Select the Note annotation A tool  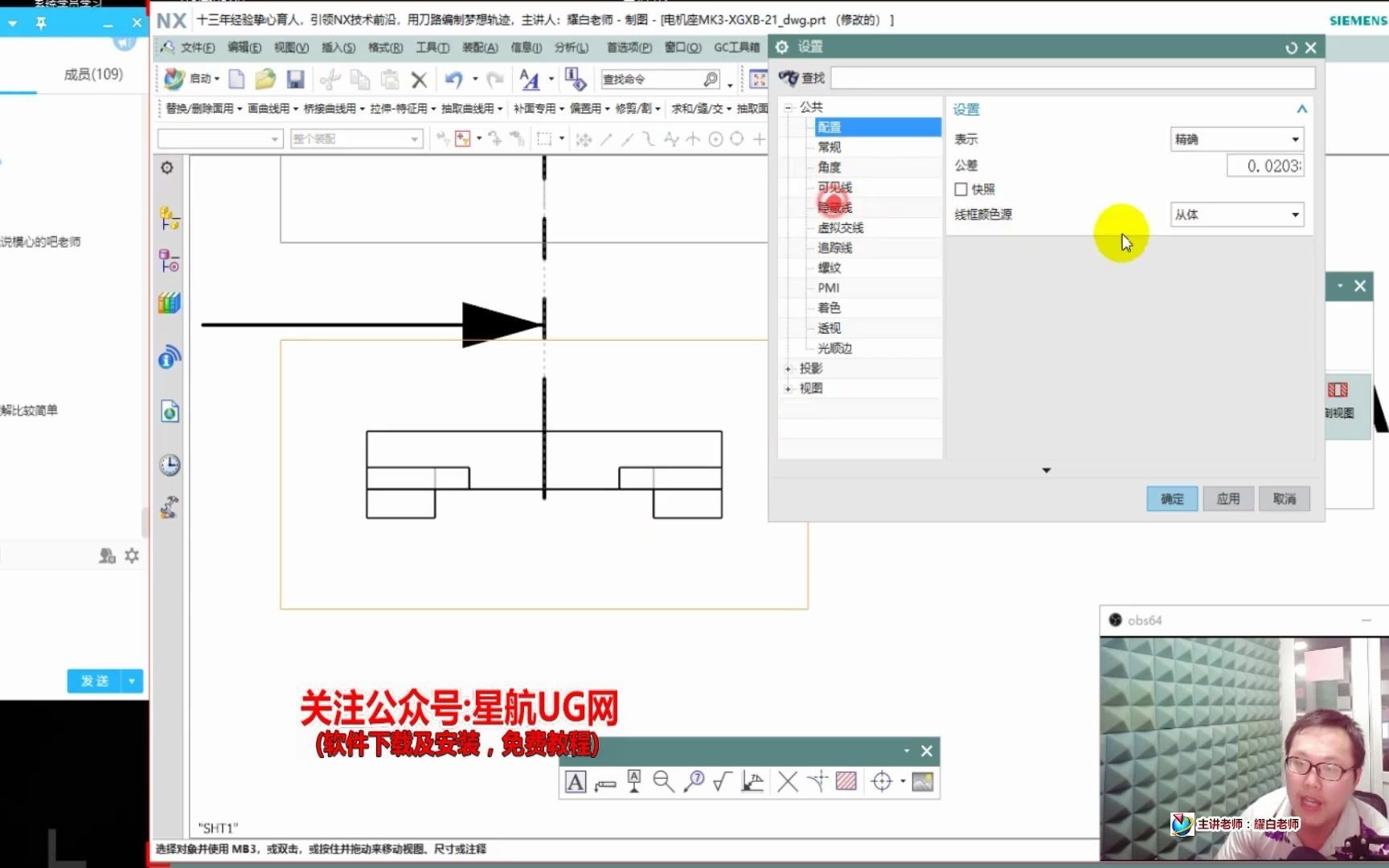[576, 781]
